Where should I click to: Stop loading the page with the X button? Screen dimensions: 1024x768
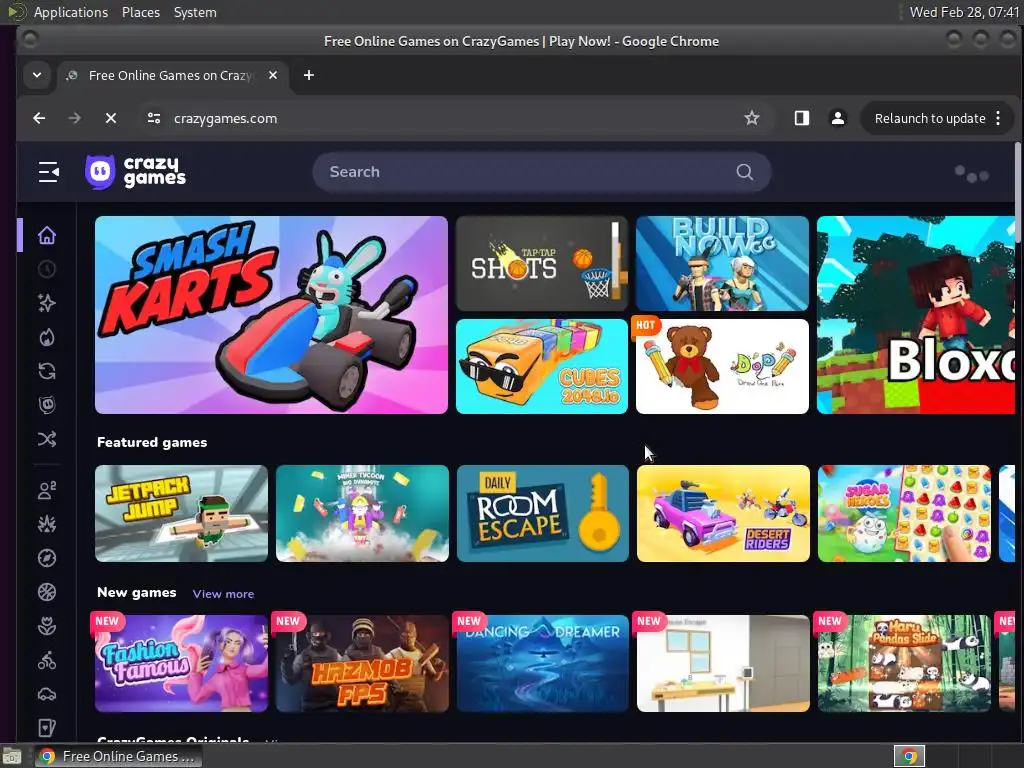click(x=111, y=118)
